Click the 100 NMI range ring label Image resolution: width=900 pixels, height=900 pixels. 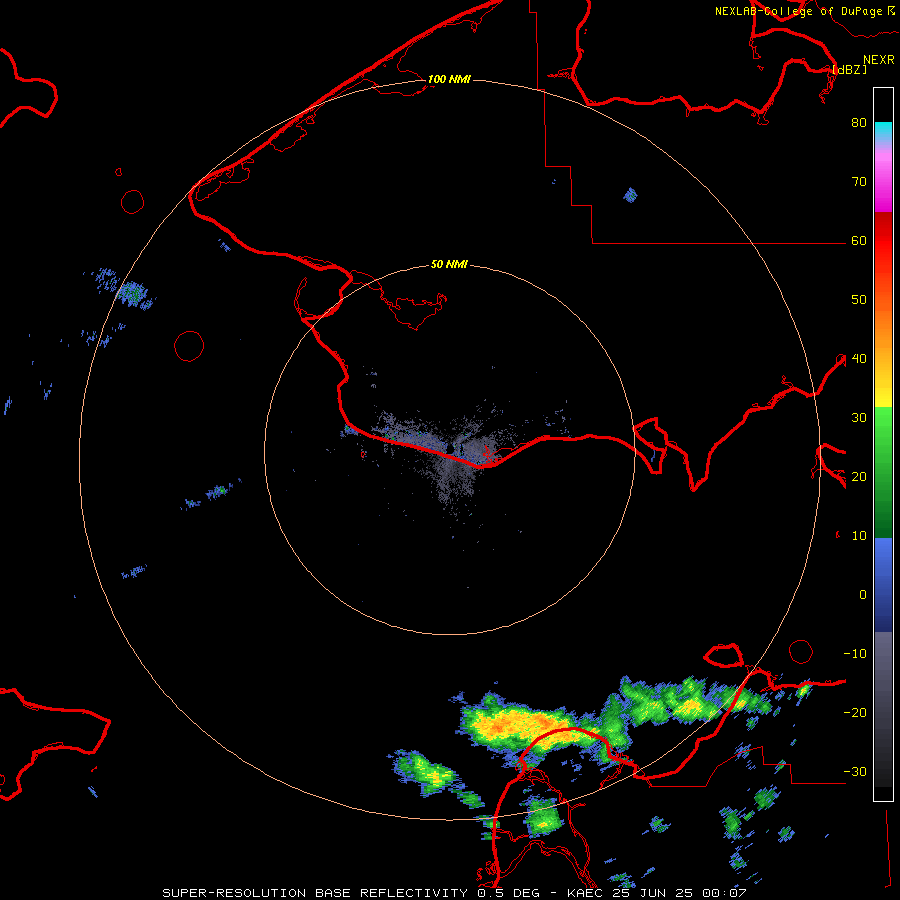click(449, 79)
